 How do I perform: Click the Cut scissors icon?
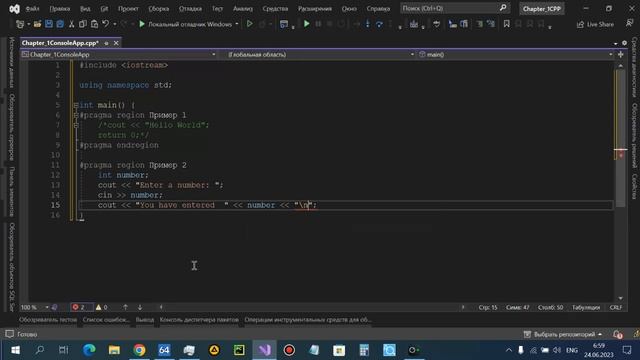coord(71,24)
